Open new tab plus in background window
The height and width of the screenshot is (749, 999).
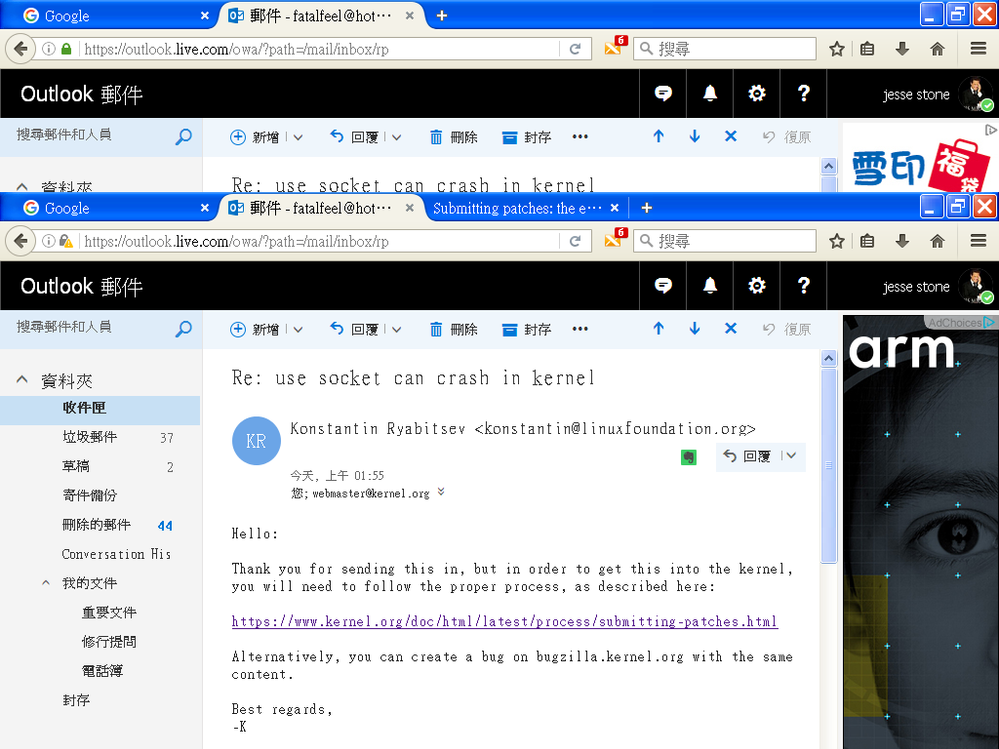click(442, 16)
